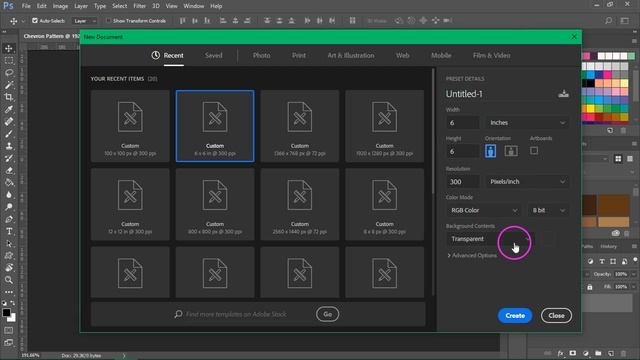This screenshot has height=360, width=640.
Task: Select the Brush tool
Action: (x=9, y=133)
